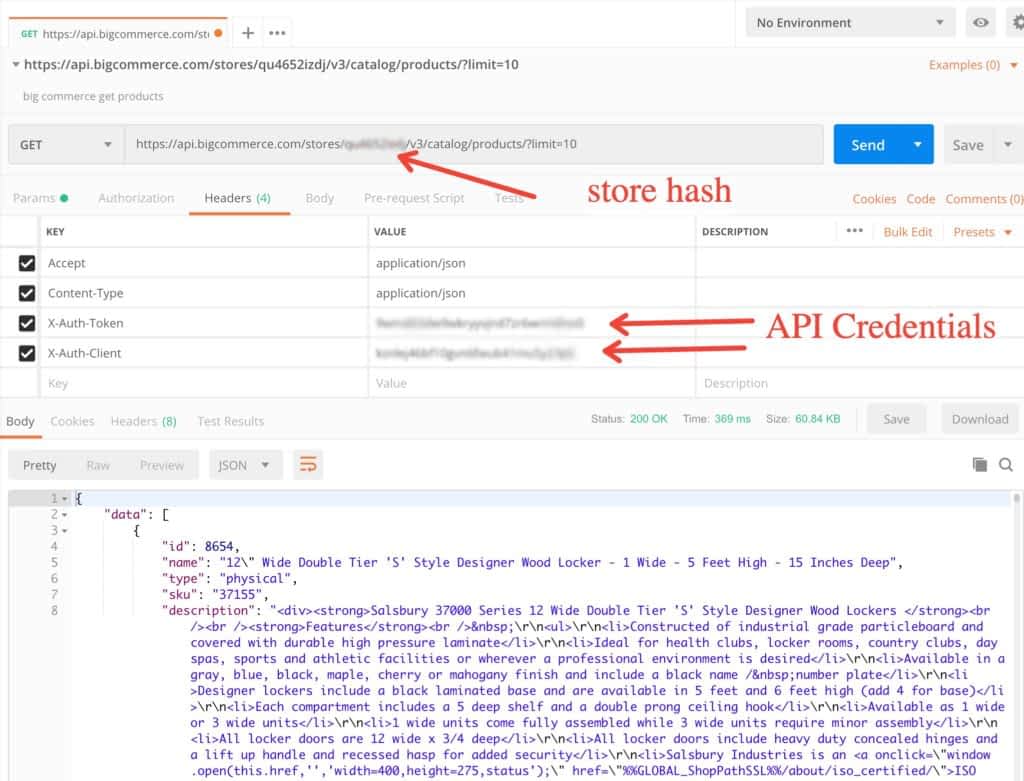This screenshot has width=1024, height=781.
Task: Click the Download response button
Action: pos(980,419)
